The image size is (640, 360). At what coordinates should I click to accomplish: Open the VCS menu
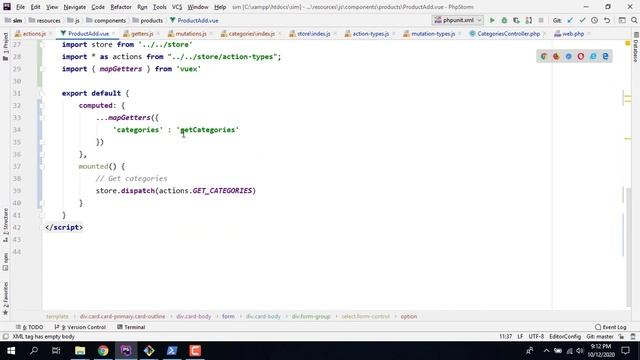click(x=177, y=7)
